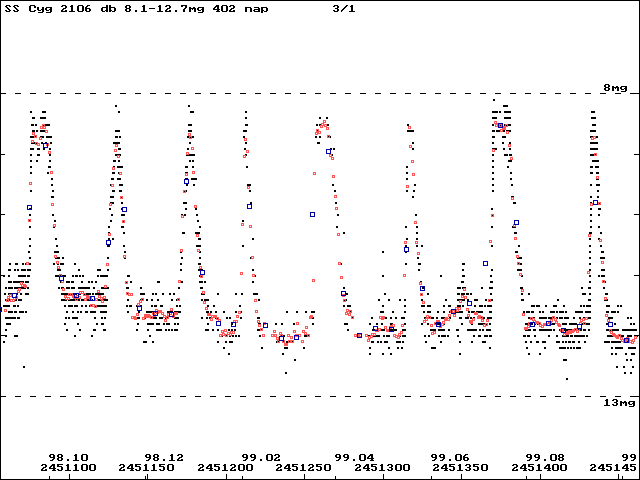This screenshot has width=640, height=480.
Task: Click the Julian date "2451200"
Action: [225, 468]
